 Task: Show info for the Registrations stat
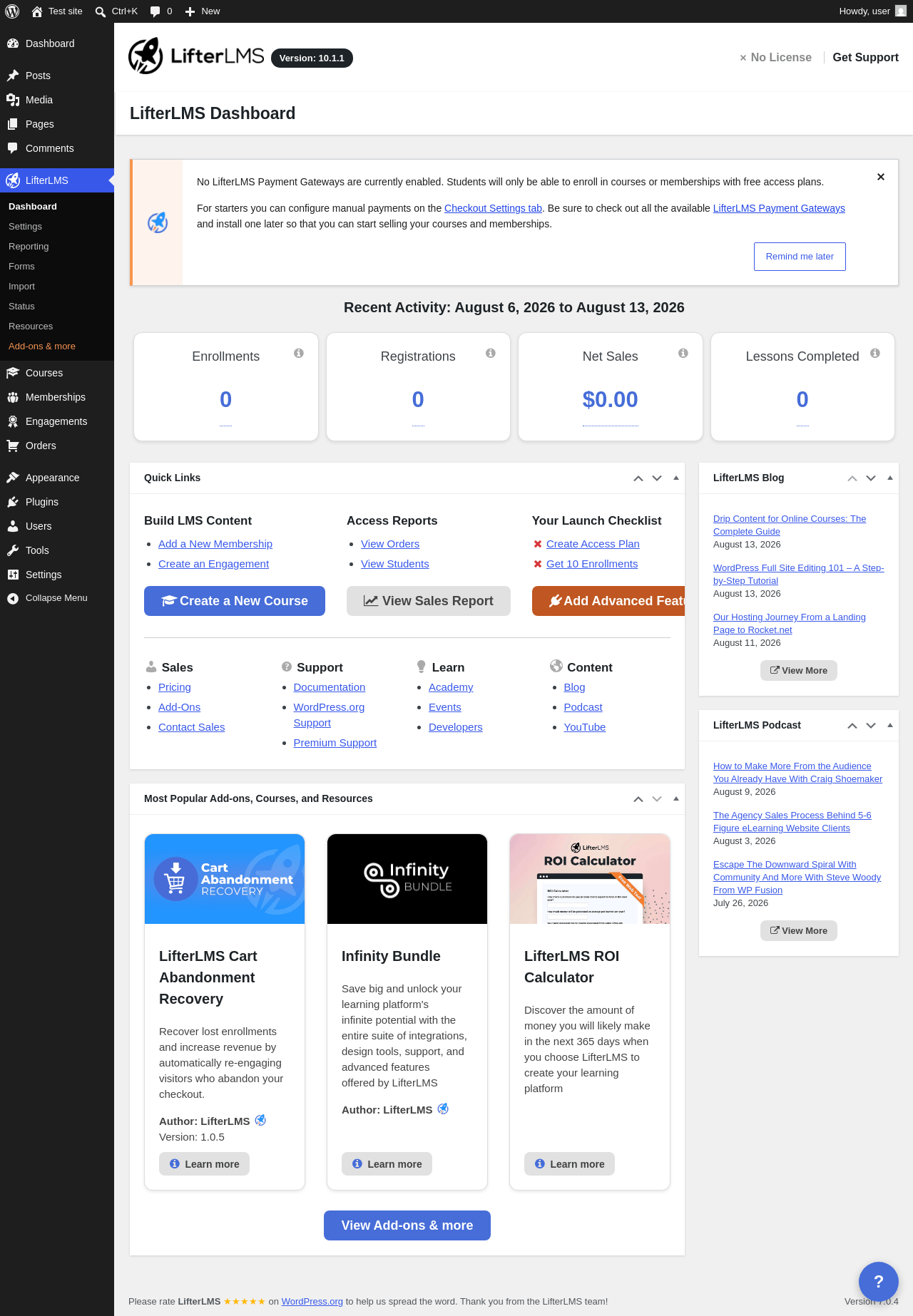[491, 353]
